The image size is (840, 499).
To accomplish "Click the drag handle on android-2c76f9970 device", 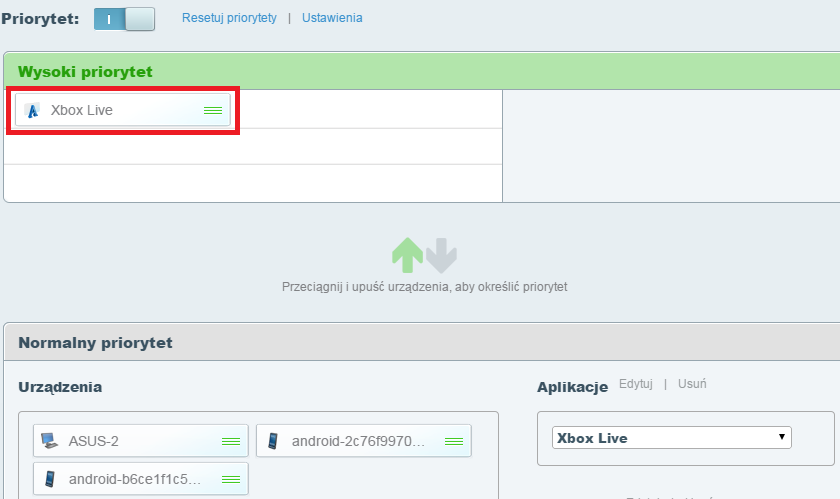I will coord(453,441).
